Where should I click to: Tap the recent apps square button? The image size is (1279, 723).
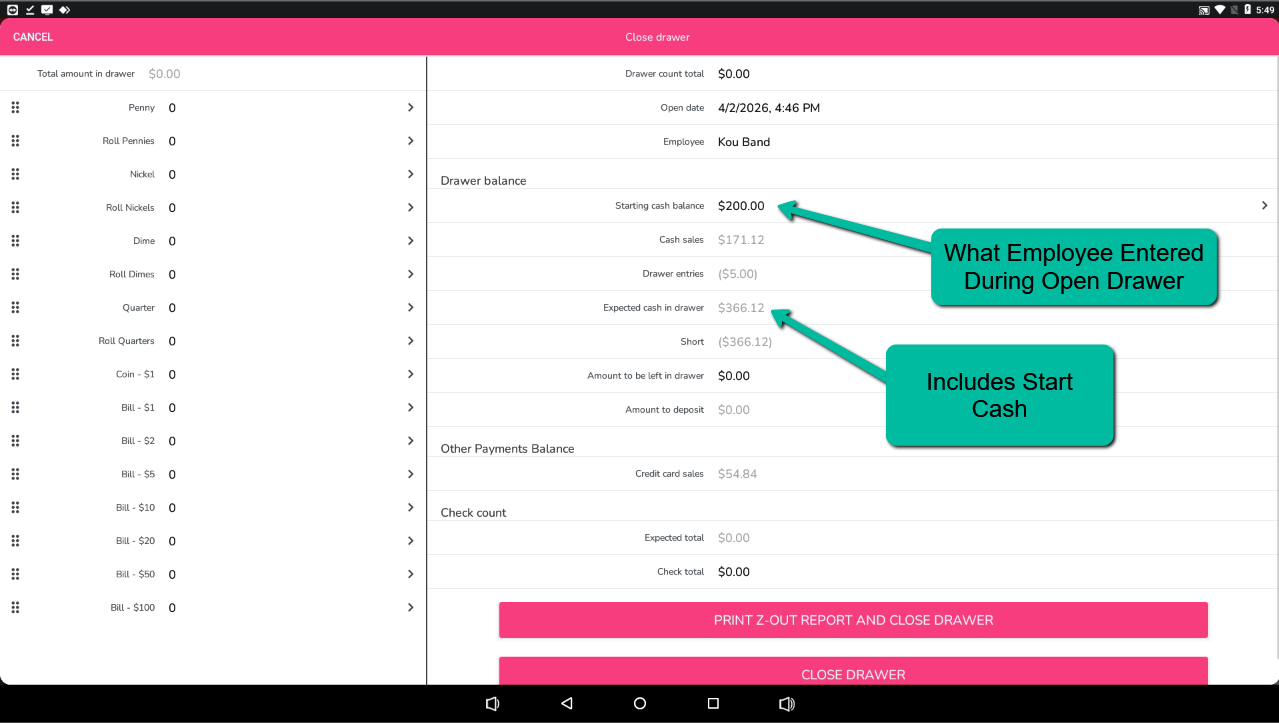click(713, 704)
